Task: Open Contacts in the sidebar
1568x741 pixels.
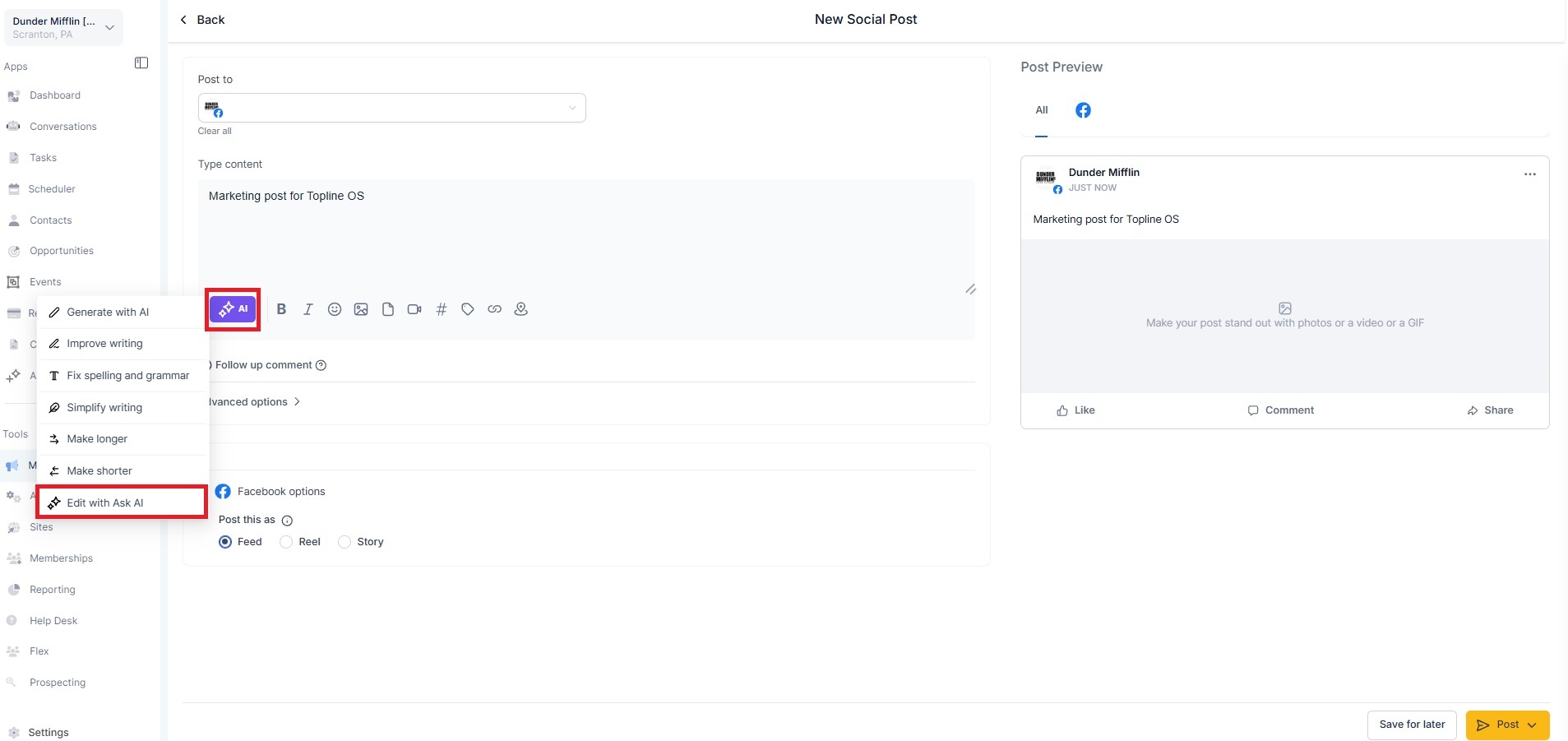Action: pyautogui.click(x=51, y=220)
